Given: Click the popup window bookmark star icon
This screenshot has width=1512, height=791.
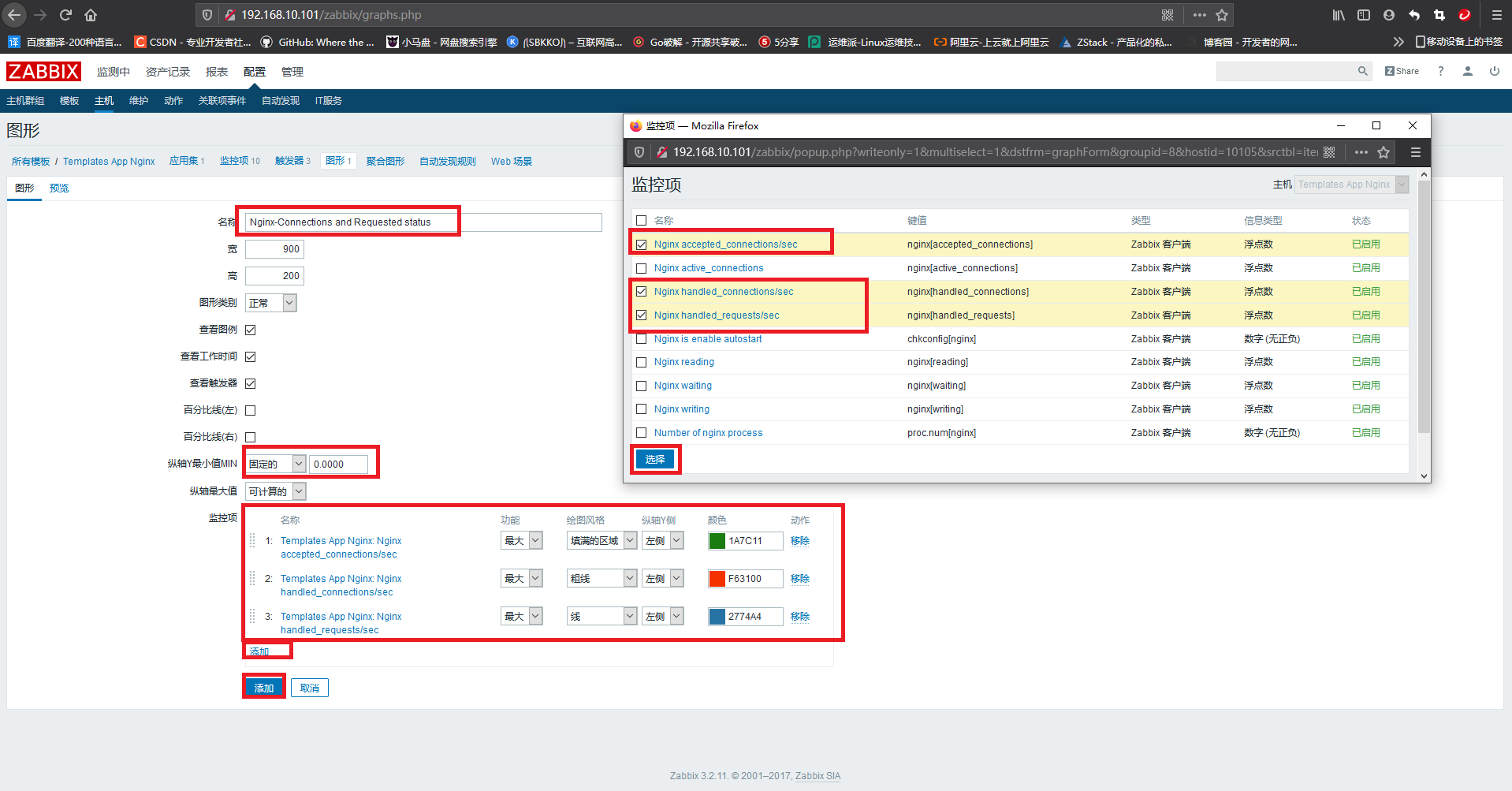Looking at the screenshot, I should point(1384,152).
